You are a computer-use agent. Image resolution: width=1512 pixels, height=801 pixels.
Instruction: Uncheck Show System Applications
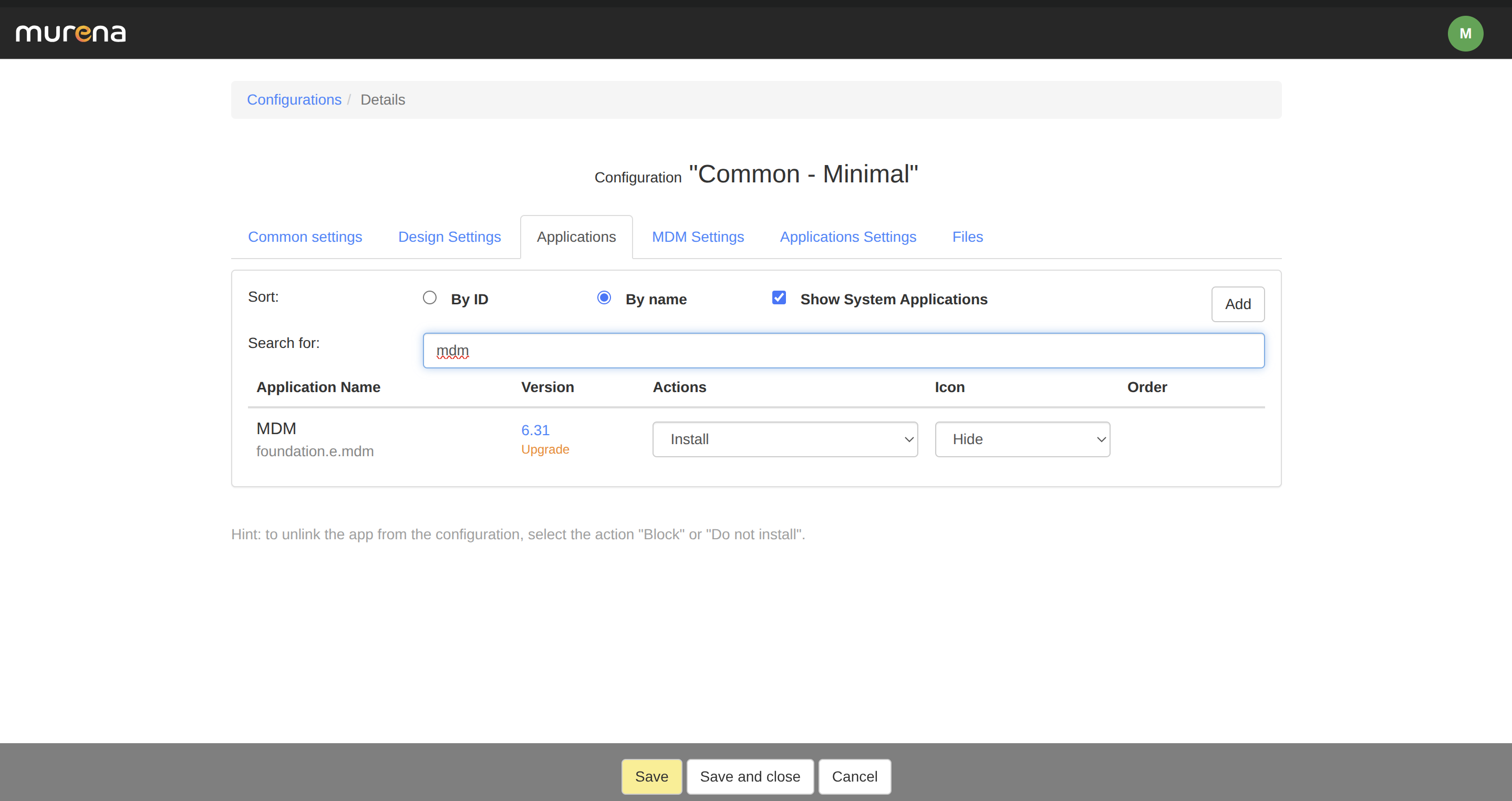tap(779, 297)
